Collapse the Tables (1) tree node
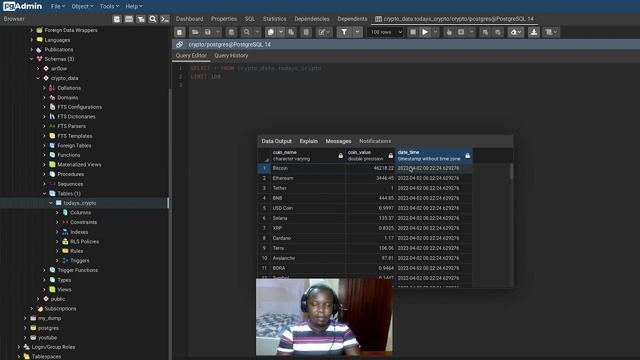 tap(44, 194)
